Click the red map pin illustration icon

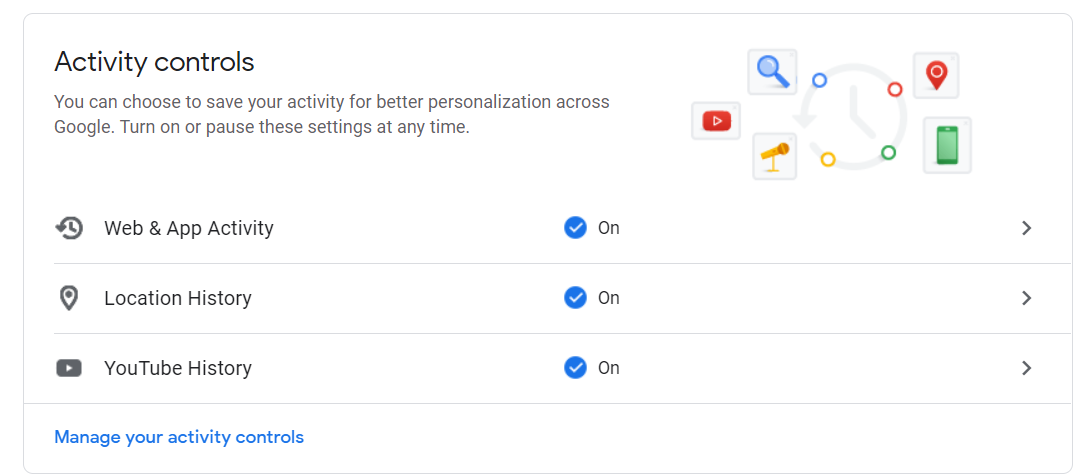[936, 75]
